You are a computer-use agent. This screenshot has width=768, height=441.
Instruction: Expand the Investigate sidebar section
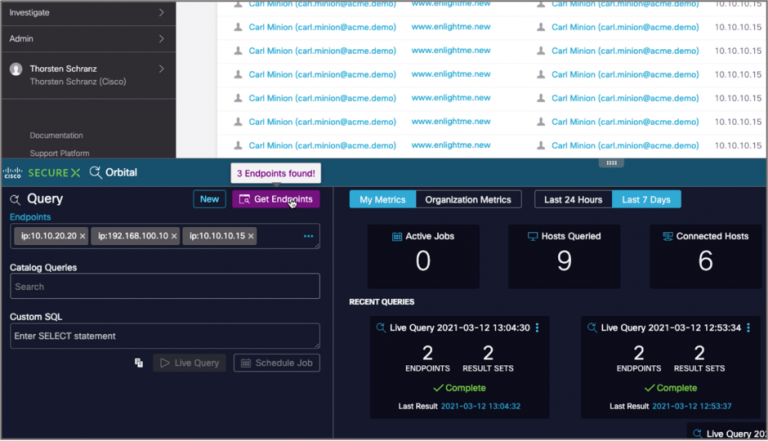(x=162, y=12)
